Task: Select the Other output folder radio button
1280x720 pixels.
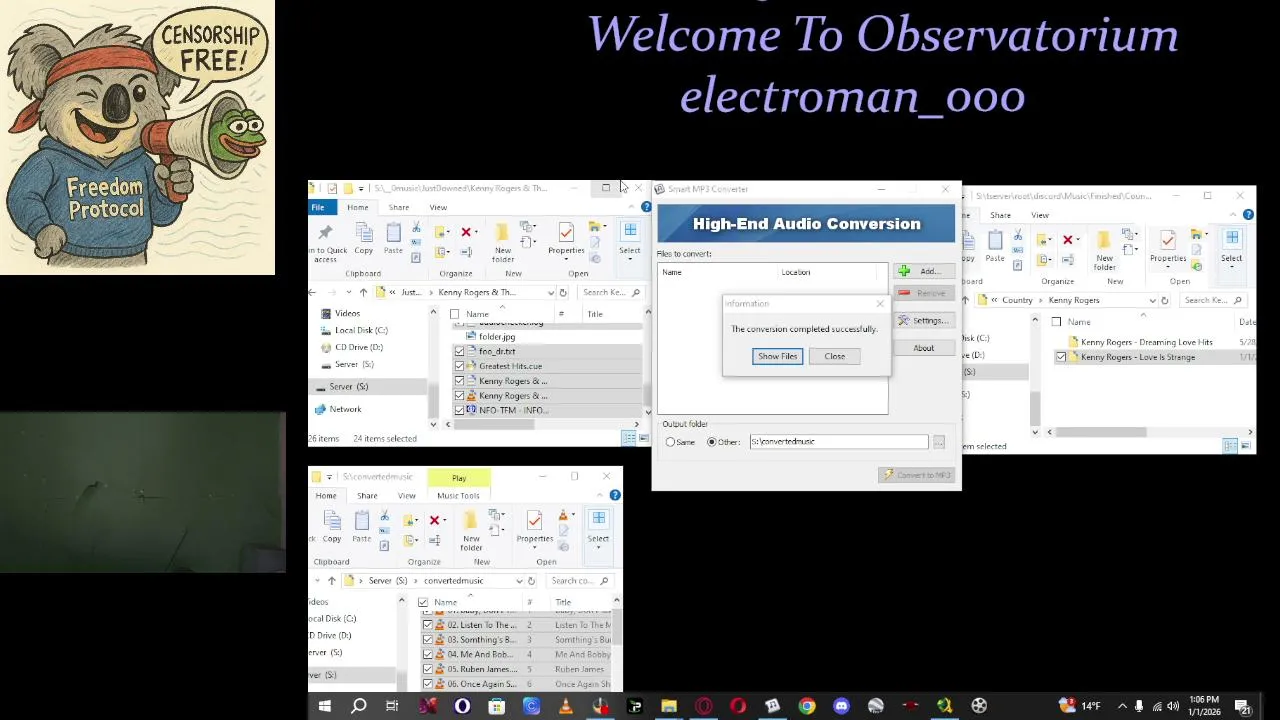Action: click(712, 442)
